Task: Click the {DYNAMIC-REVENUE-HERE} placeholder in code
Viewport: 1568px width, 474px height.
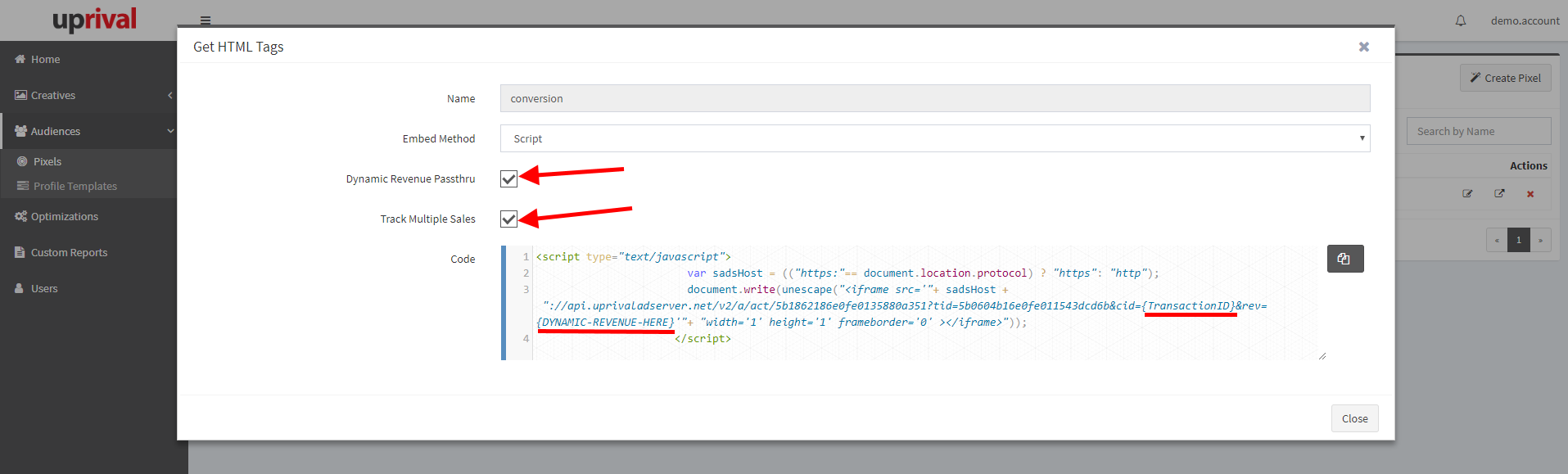Action: click(606, 322)
